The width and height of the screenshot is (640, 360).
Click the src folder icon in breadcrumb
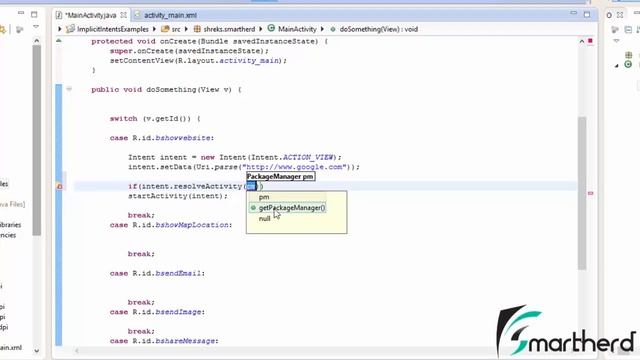165,29
